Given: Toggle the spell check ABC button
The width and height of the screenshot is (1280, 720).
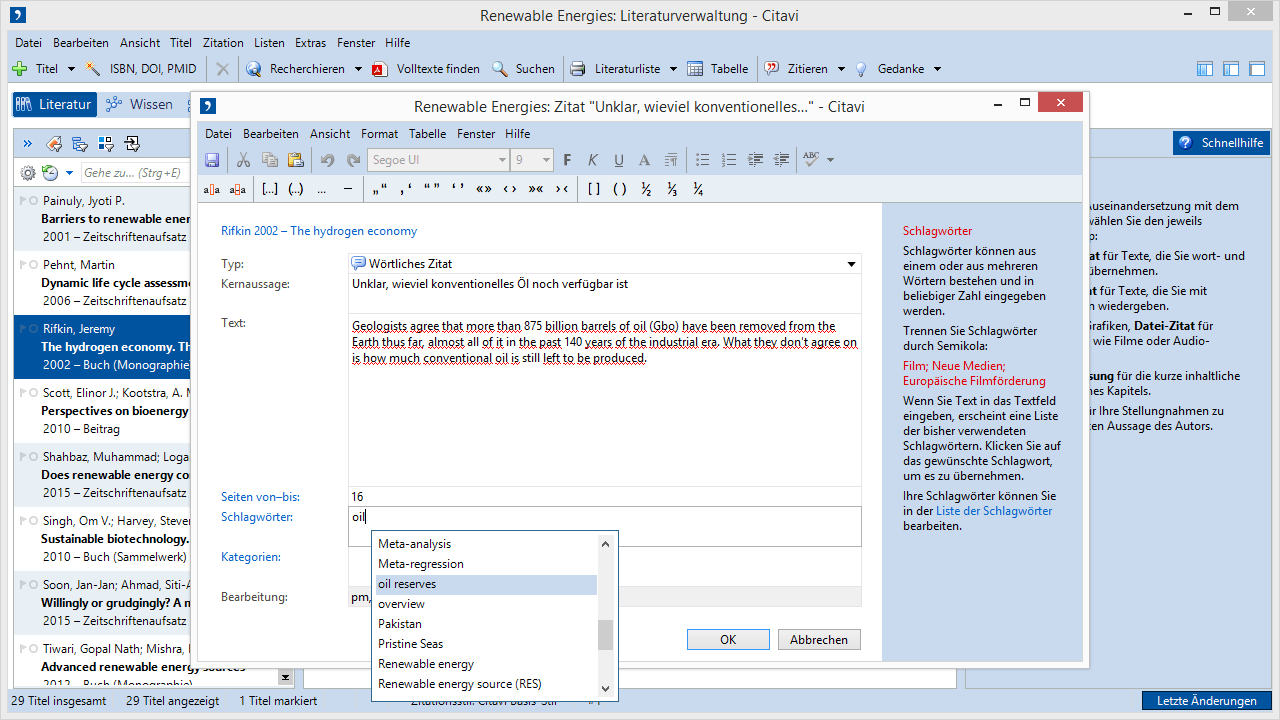Looking at the screenshot, I should [x=811, y=160].
